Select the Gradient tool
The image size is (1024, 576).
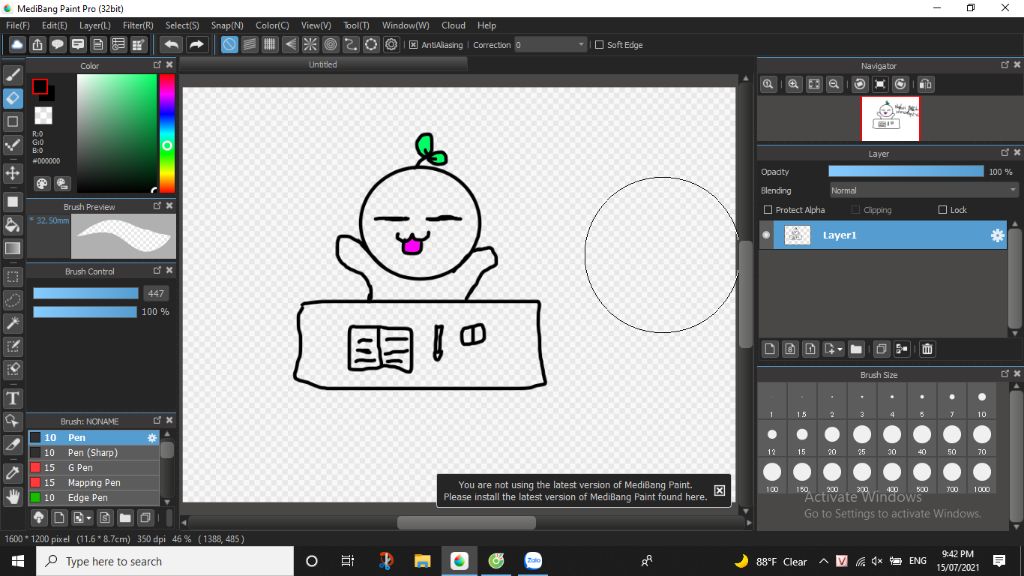point(12,248)
